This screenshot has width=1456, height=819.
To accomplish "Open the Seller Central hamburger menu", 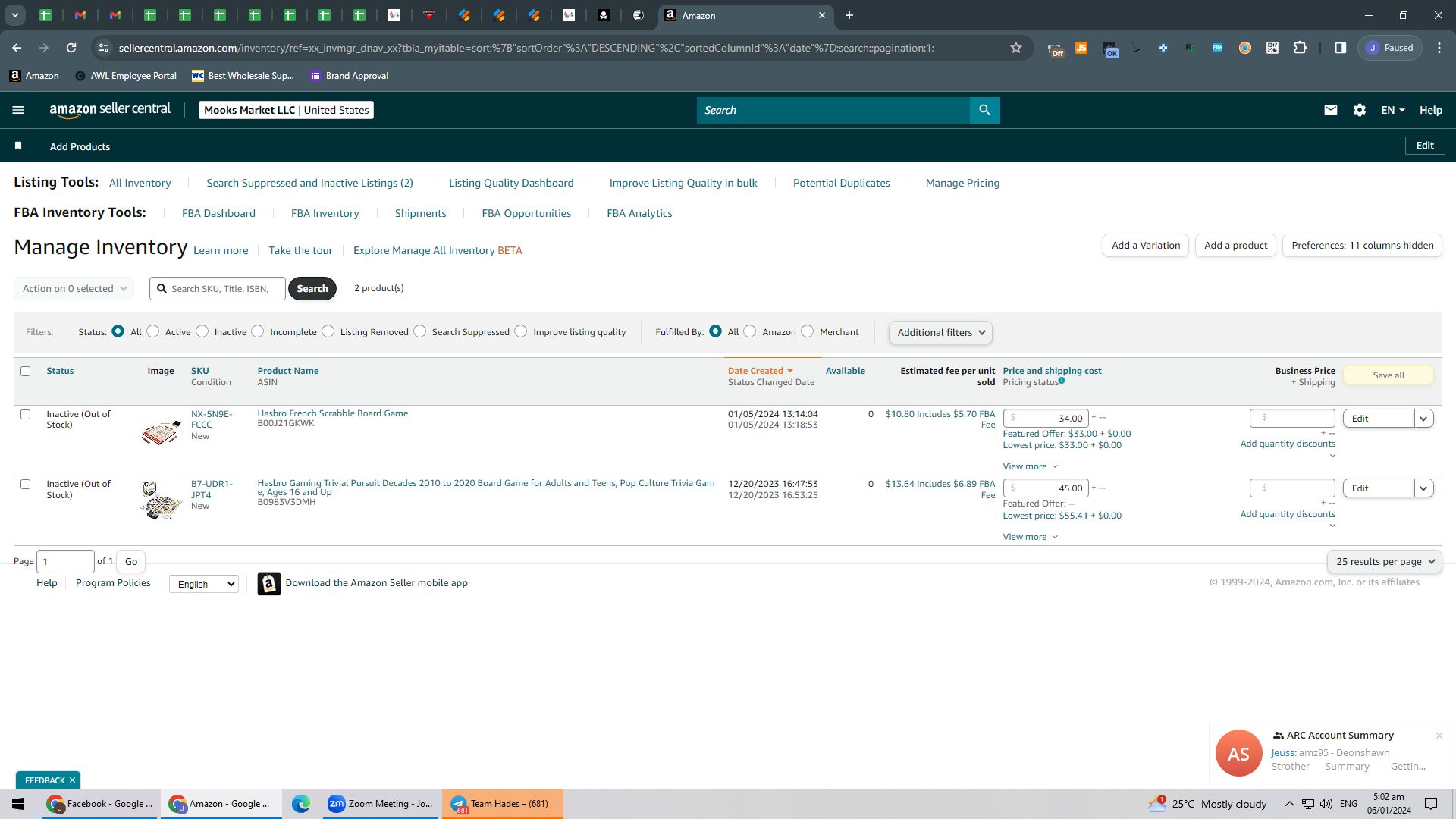I will 18,110.
